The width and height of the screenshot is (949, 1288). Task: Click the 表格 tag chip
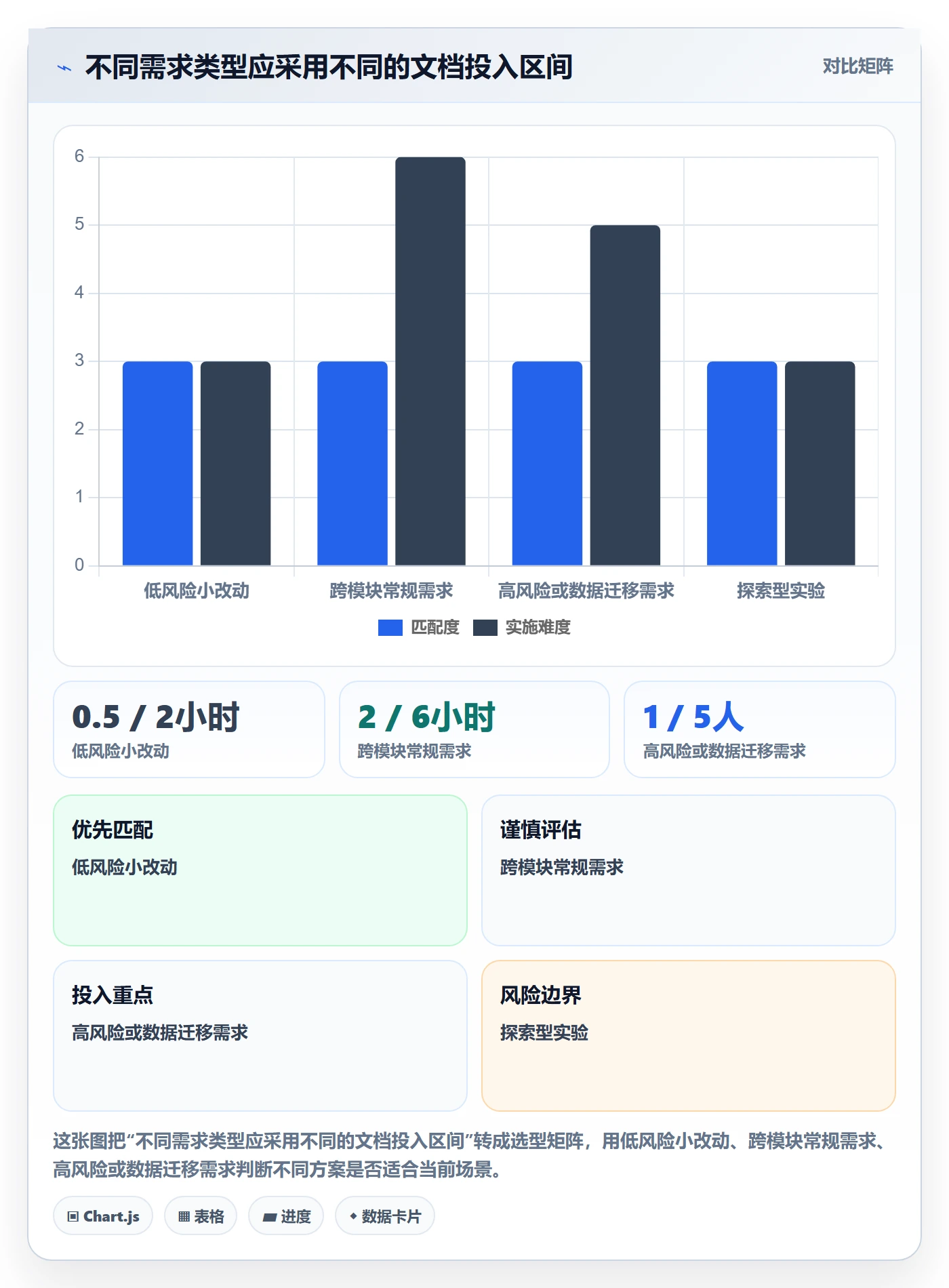[201, 1216]
